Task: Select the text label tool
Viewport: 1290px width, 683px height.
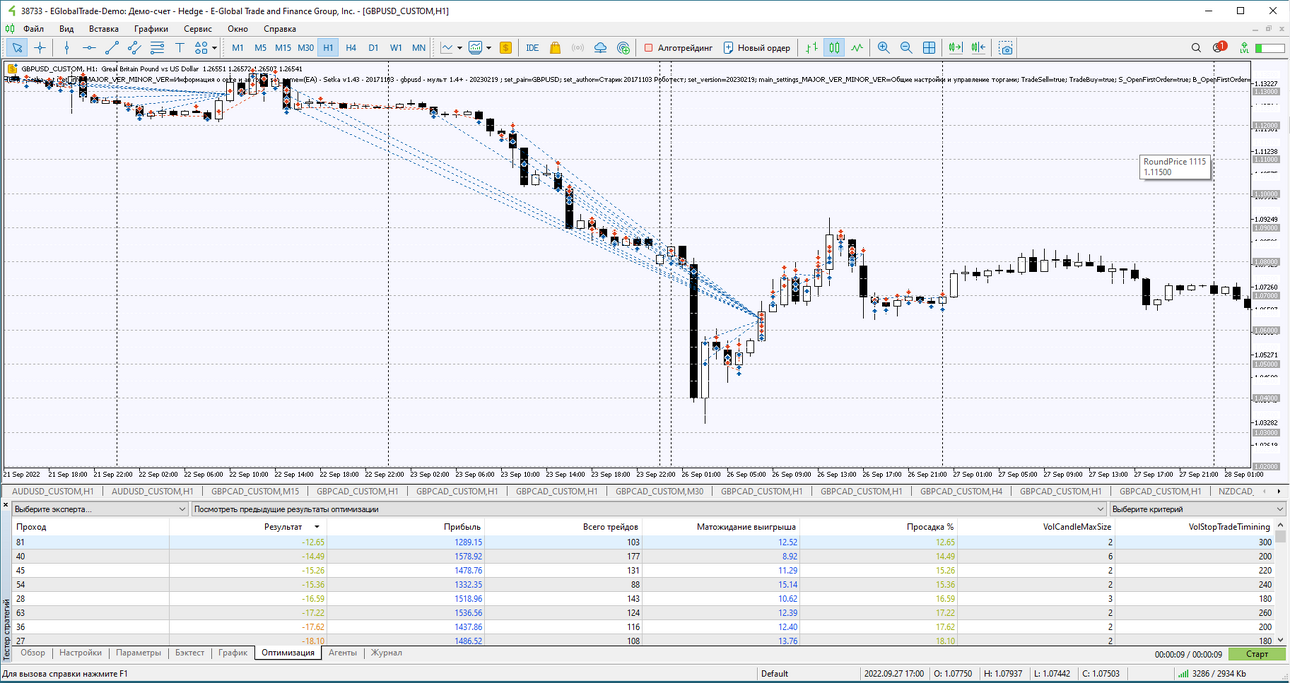Action: coord(180,47)
